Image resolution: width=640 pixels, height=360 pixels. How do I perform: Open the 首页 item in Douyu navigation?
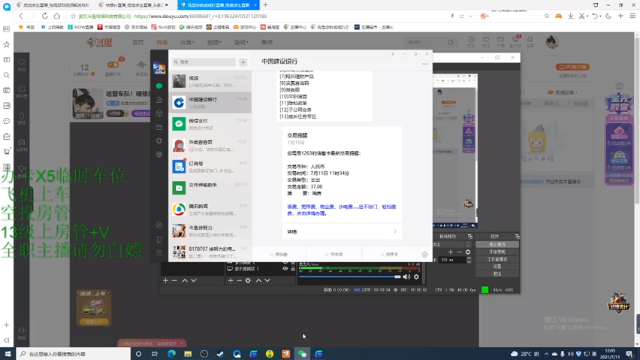(138, 42)
